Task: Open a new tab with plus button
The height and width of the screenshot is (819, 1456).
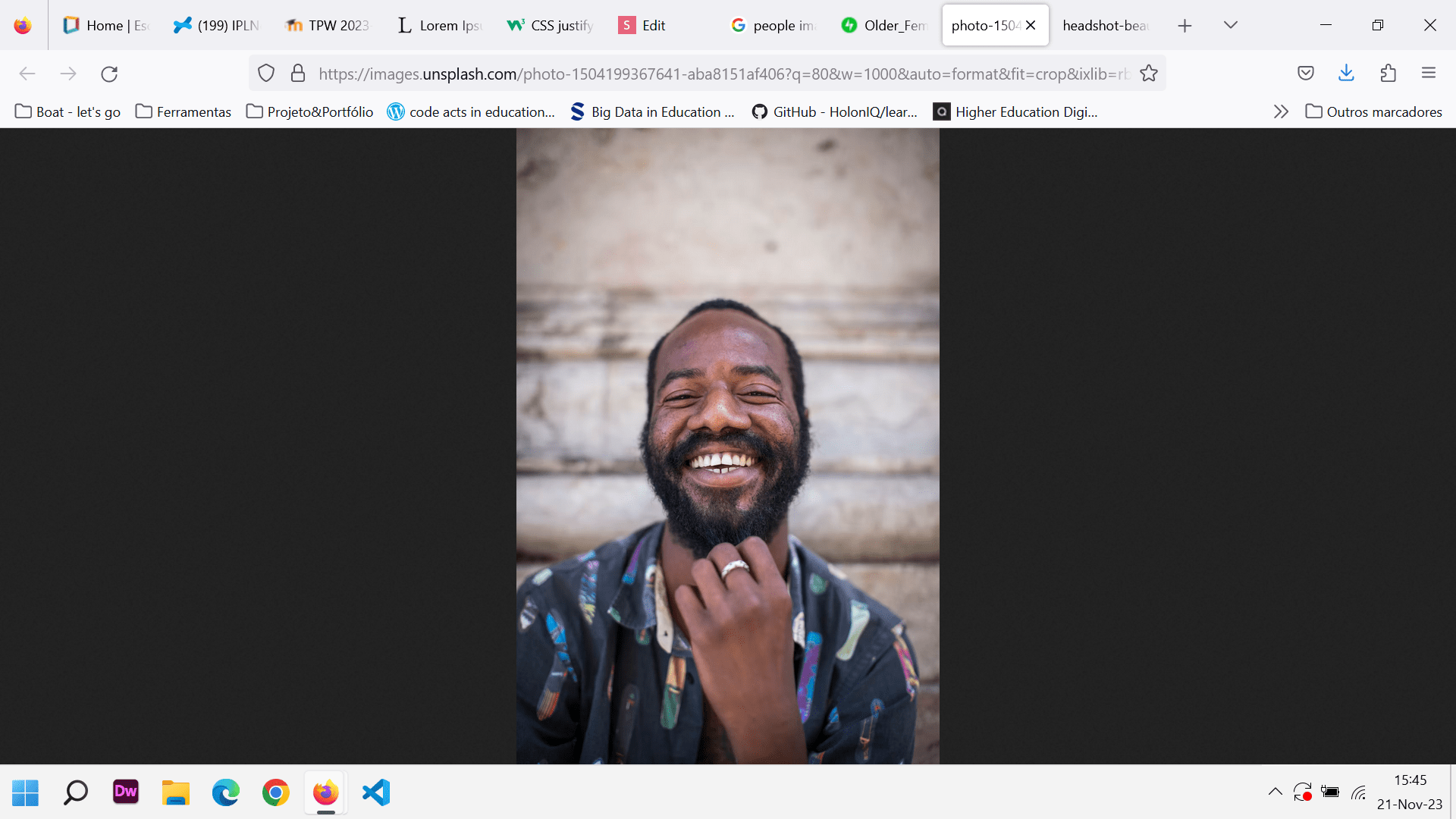Action: (x=1185, y=26)
